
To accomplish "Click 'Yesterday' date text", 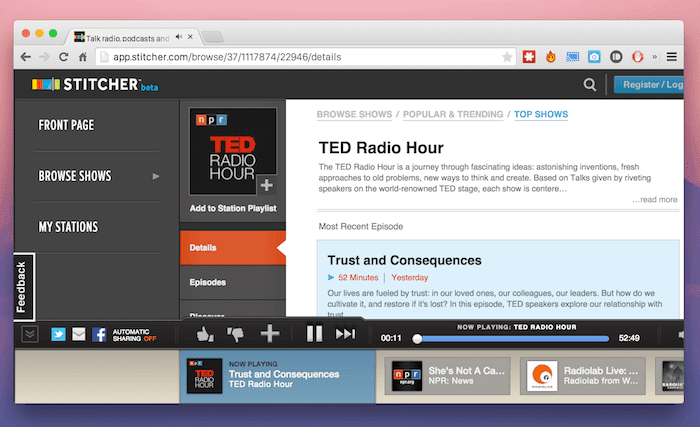I will click(409, 277).
